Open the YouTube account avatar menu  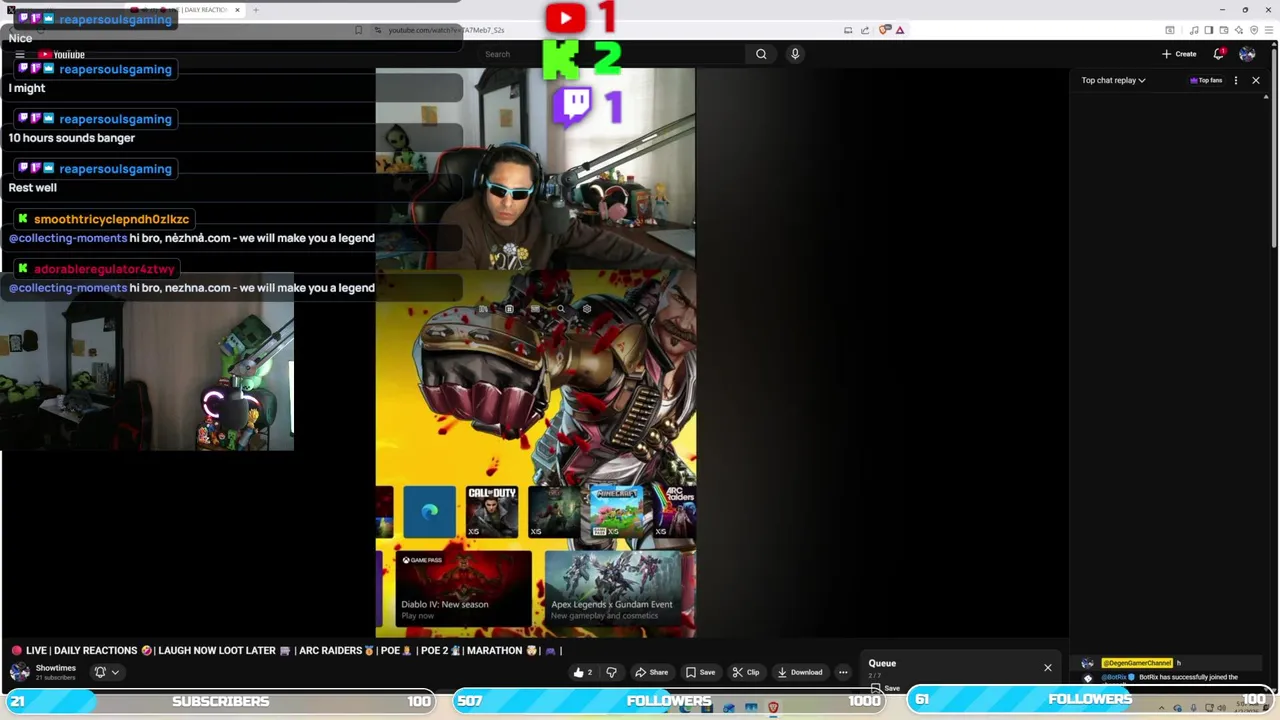1247,54
